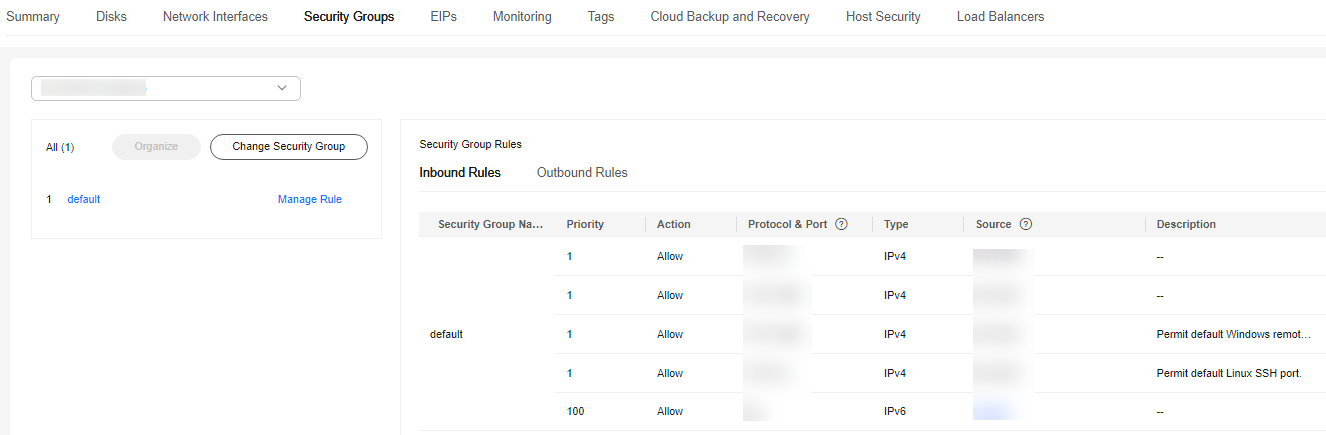
Task: Select the Inbound Rules tab
Action: coord(460,173)
